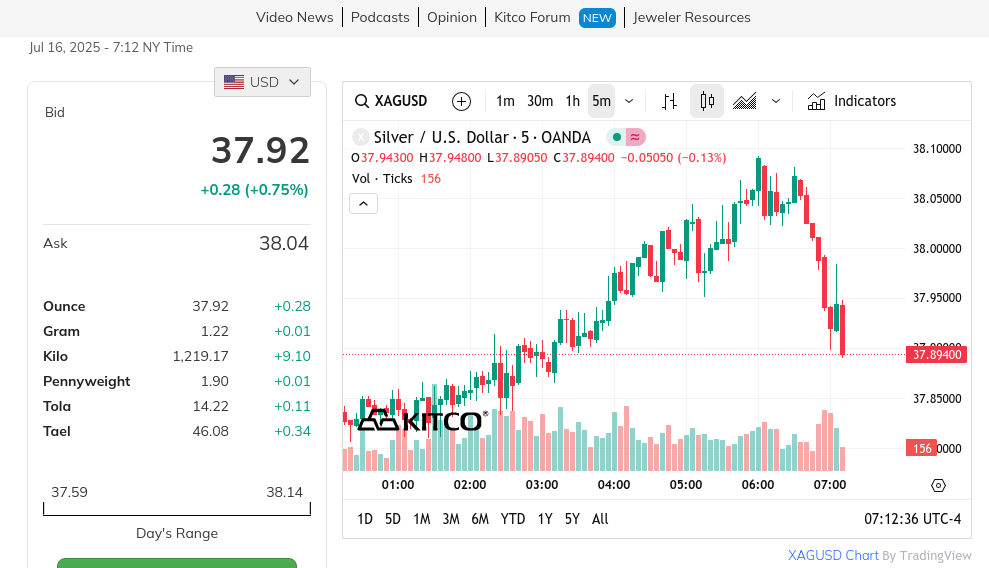
Task: Open Video News page
Action: tap(295, 17)
